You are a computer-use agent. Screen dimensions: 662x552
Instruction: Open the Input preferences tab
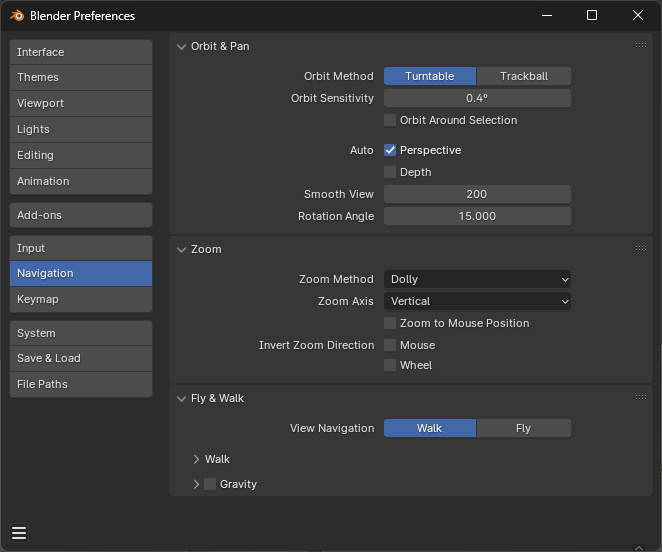point(81,248)
